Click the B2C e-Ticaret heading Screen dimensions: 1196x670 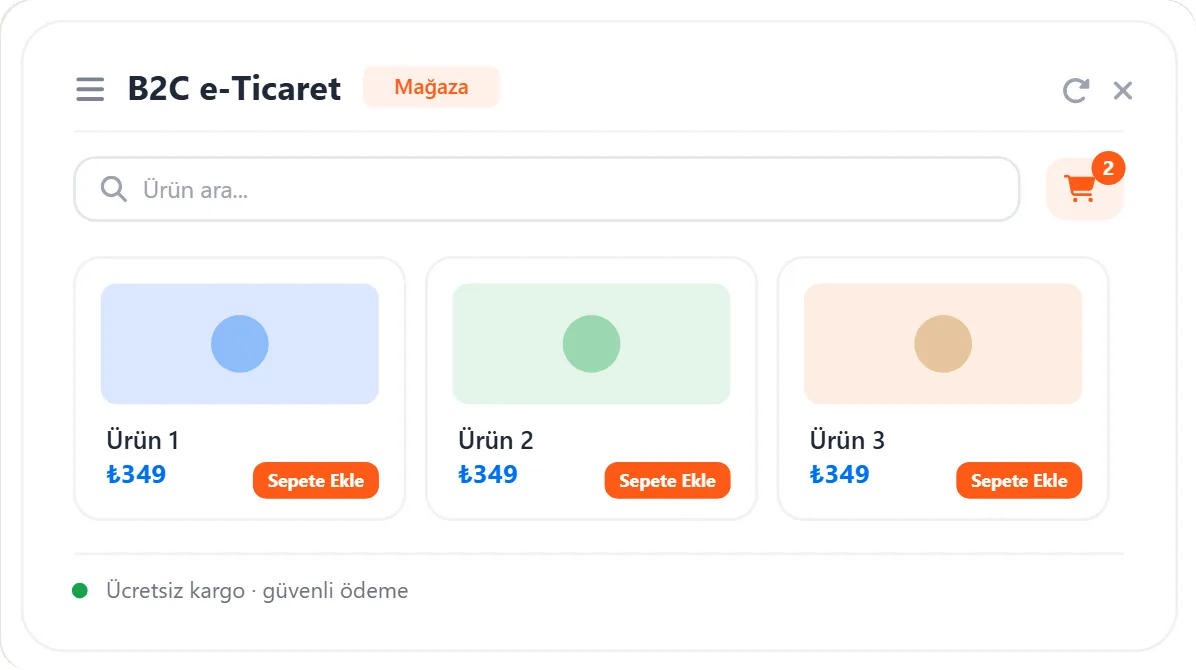pos(233,89)
